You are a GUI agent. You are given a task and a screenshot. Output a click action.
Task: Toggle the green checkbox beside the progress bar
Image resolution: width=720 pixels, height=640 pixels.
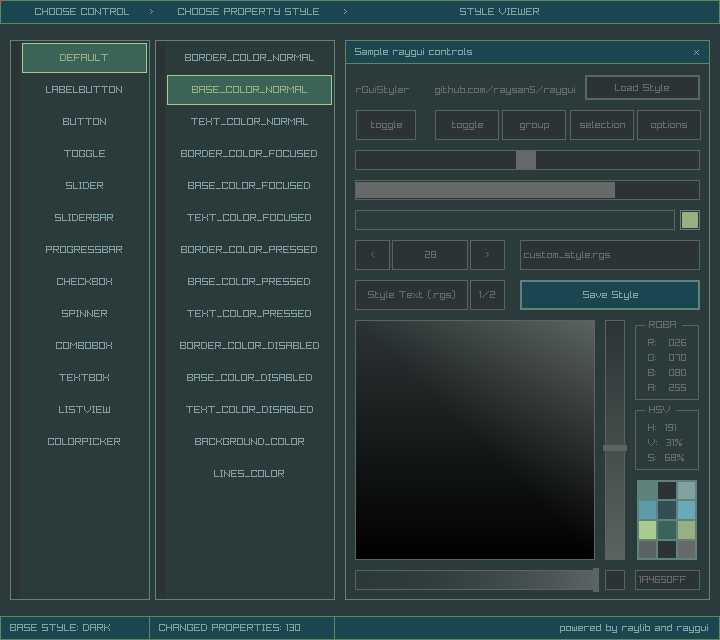pyautogui.click(x=690, y=220)
